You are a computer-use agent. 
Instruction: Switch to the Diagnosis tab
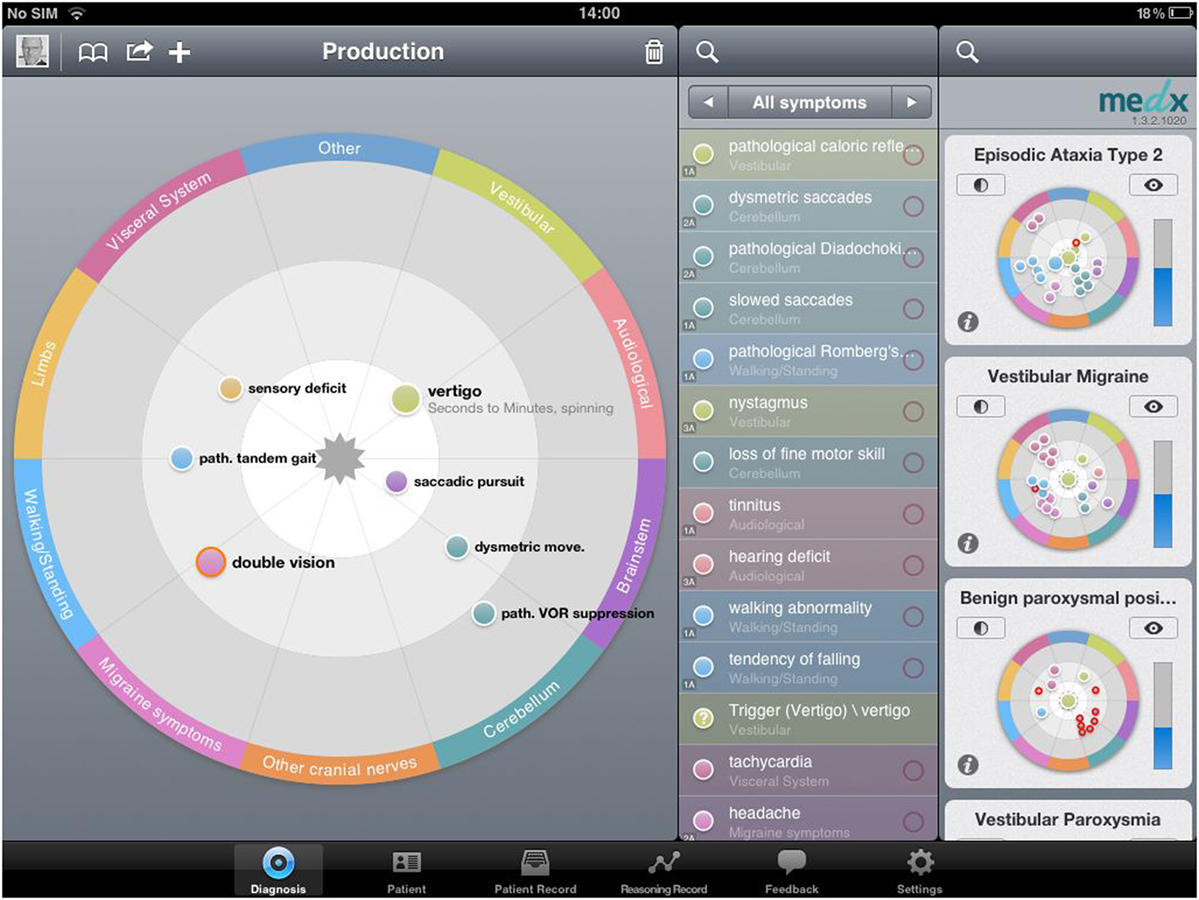[278, 870]
